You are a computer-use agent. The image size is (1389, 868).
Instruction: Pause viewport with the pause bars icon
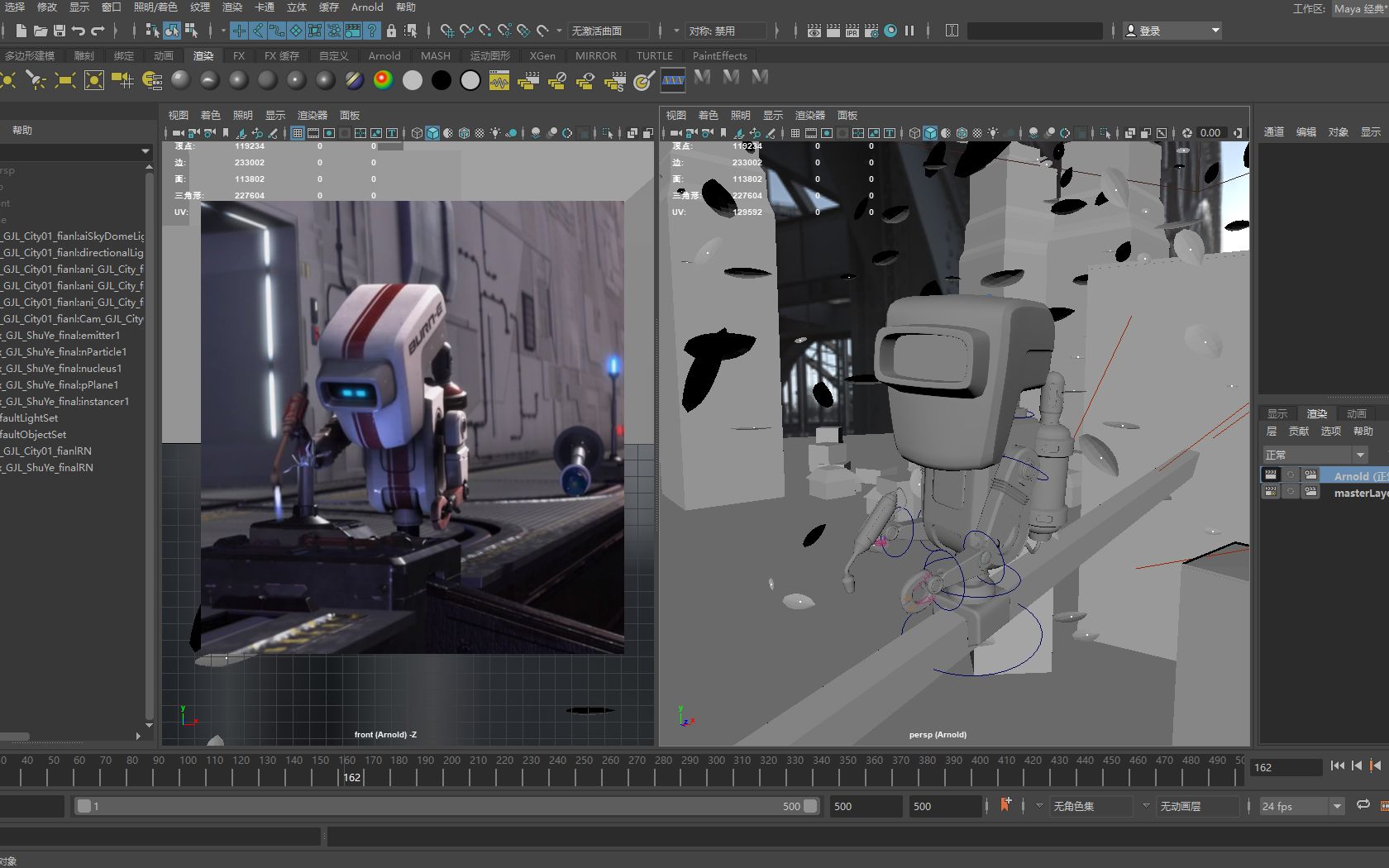point(909,31)
